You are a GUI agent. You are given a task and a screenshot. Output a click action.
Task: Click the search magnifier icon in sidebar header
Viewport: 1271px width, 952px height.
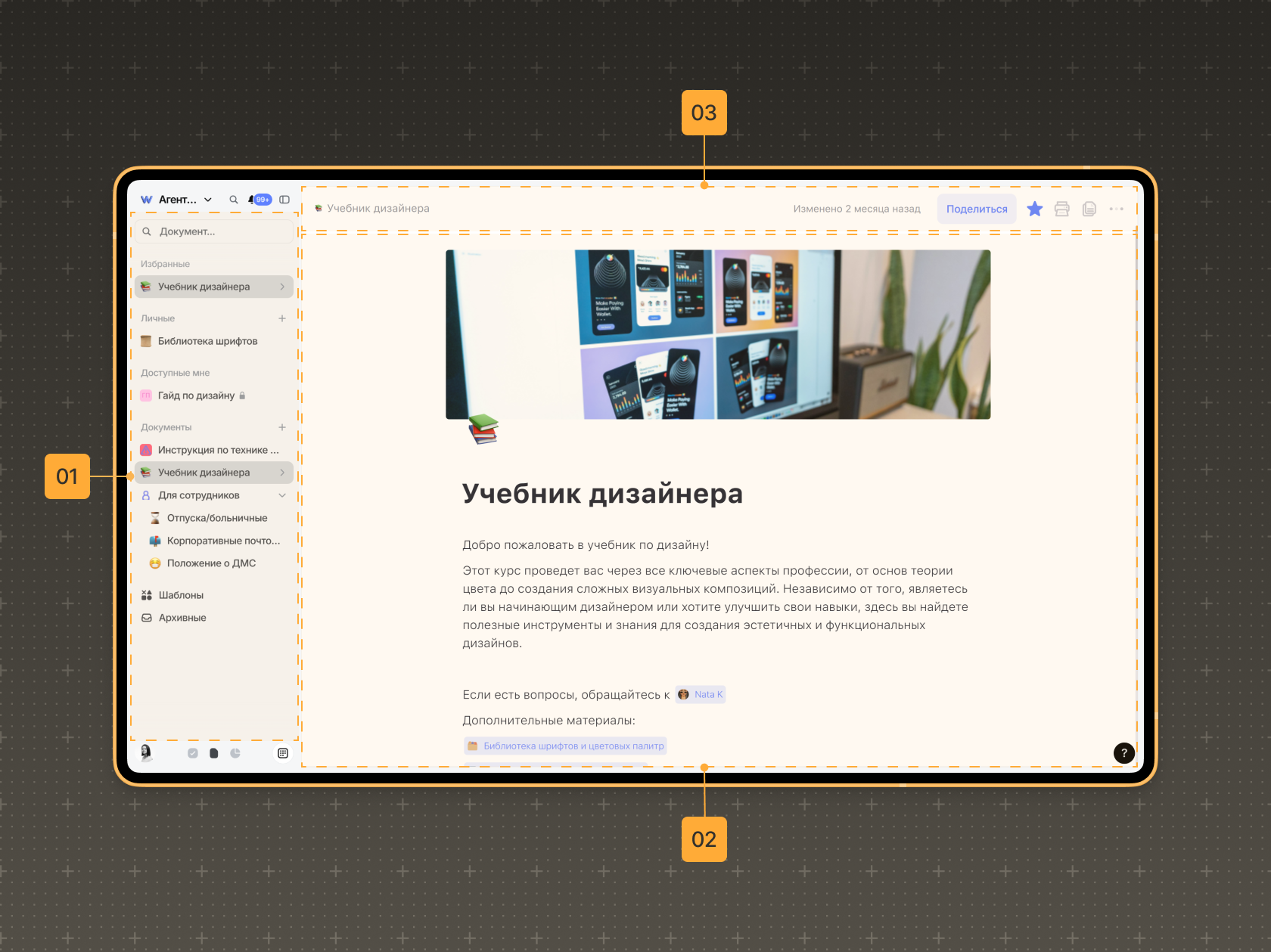234,200
